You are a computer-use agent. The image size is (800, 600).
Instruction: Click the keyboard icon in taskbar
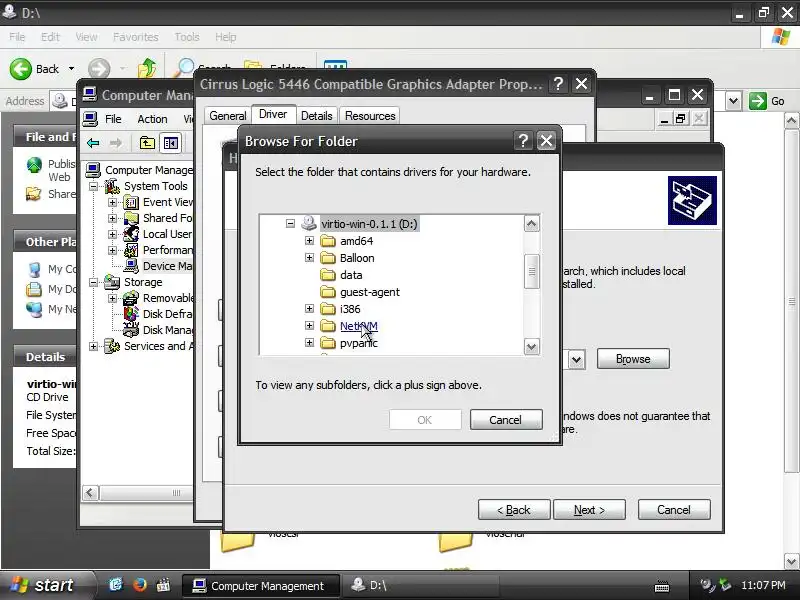tap(662, 587)
